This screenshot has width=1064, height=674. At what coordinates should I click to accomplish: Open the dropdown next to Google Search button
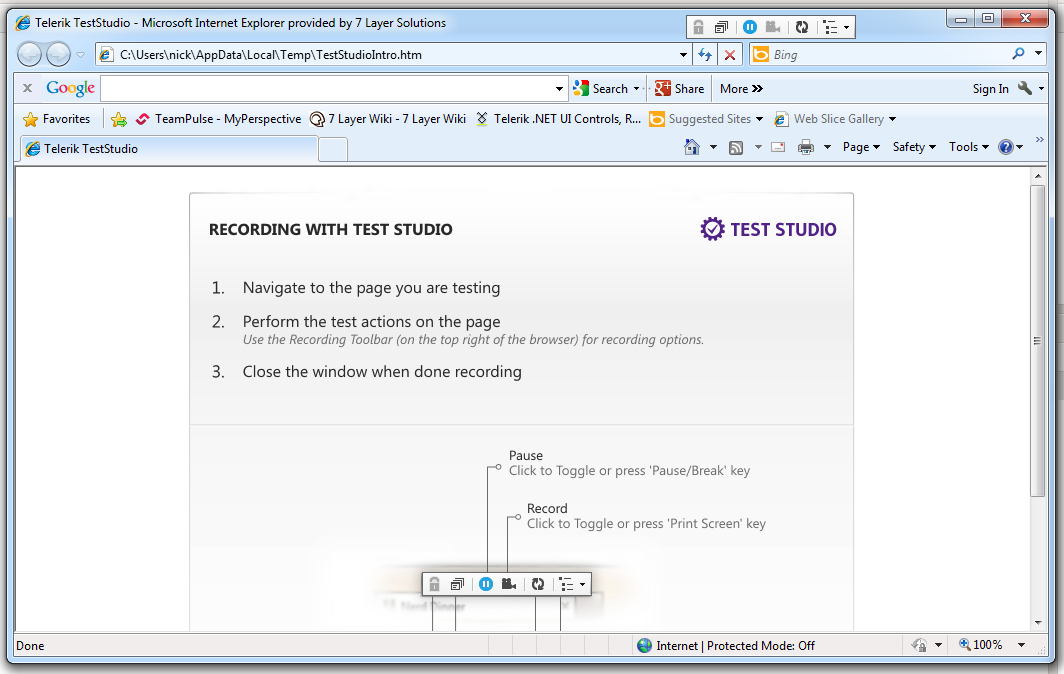tap(636, 89)
